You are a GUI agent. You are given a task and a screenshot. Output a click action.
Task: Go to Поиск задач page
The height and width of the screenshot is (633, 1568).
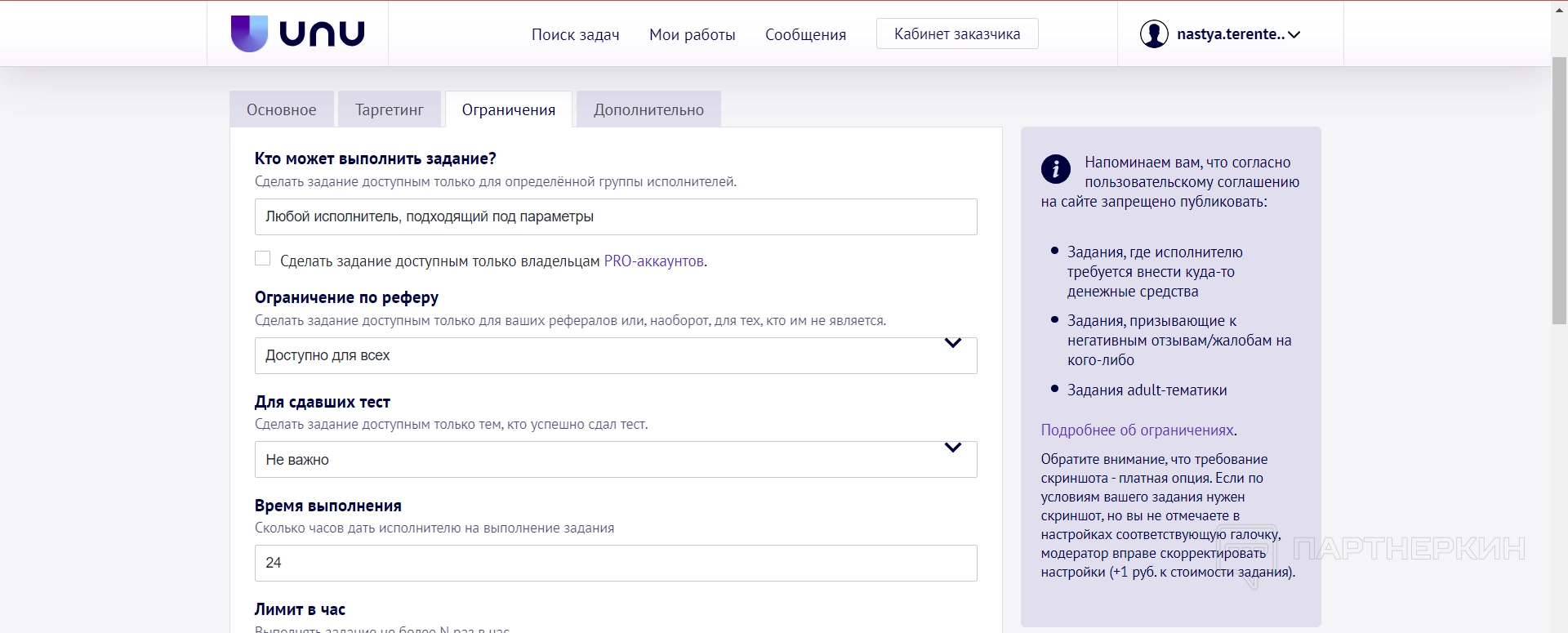[575, 35]
